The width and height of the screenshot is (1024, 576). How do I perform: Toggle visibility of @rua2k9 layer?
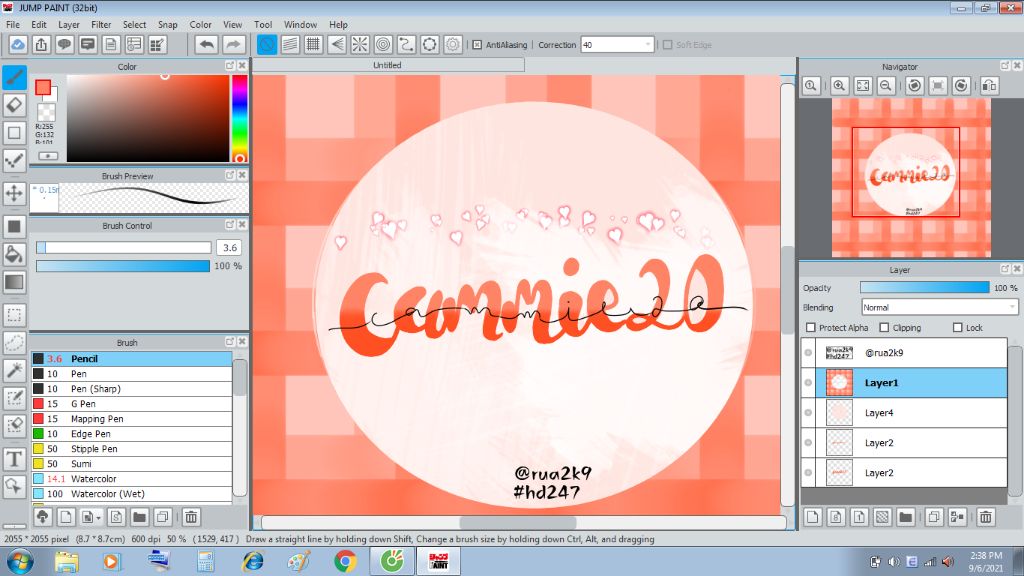(808, 353)
